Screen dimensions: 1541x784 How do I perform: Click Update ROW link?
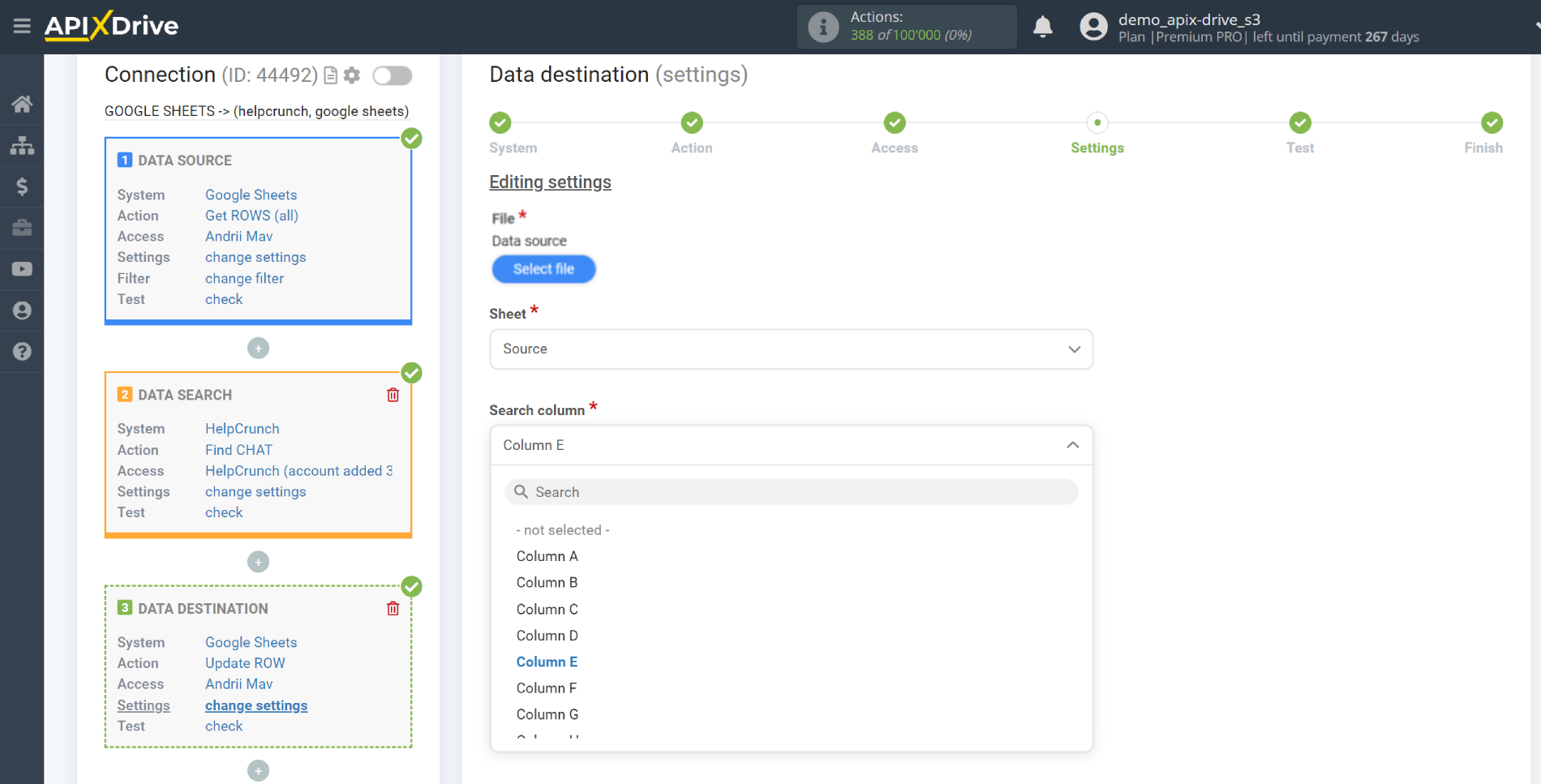(x=245, y=663)
